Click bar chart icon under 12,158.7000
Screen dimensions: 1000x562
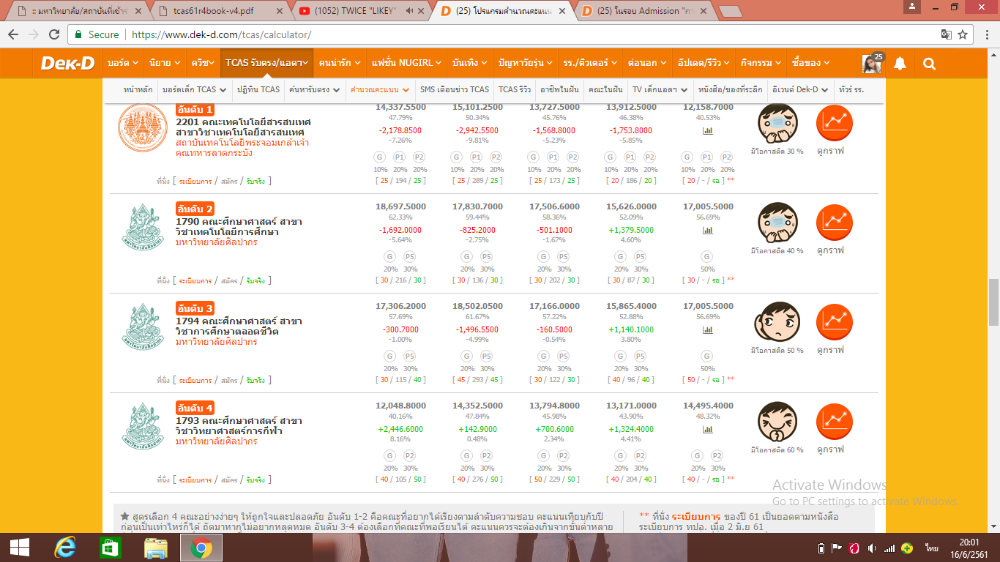click(708, 130)
